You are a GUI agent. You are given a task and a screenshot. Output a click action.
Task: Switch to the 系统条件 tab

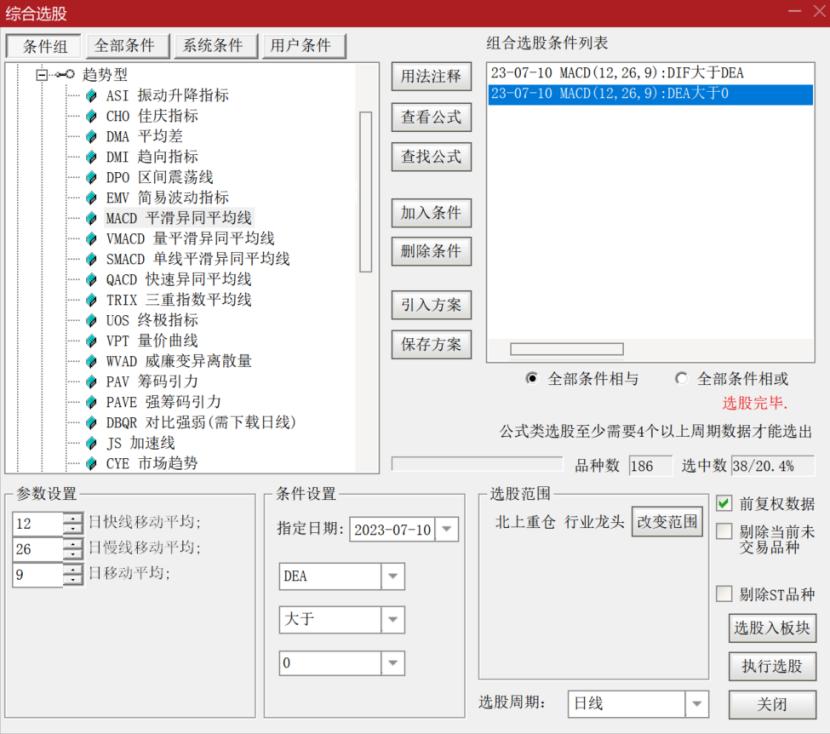click(214, 45)
